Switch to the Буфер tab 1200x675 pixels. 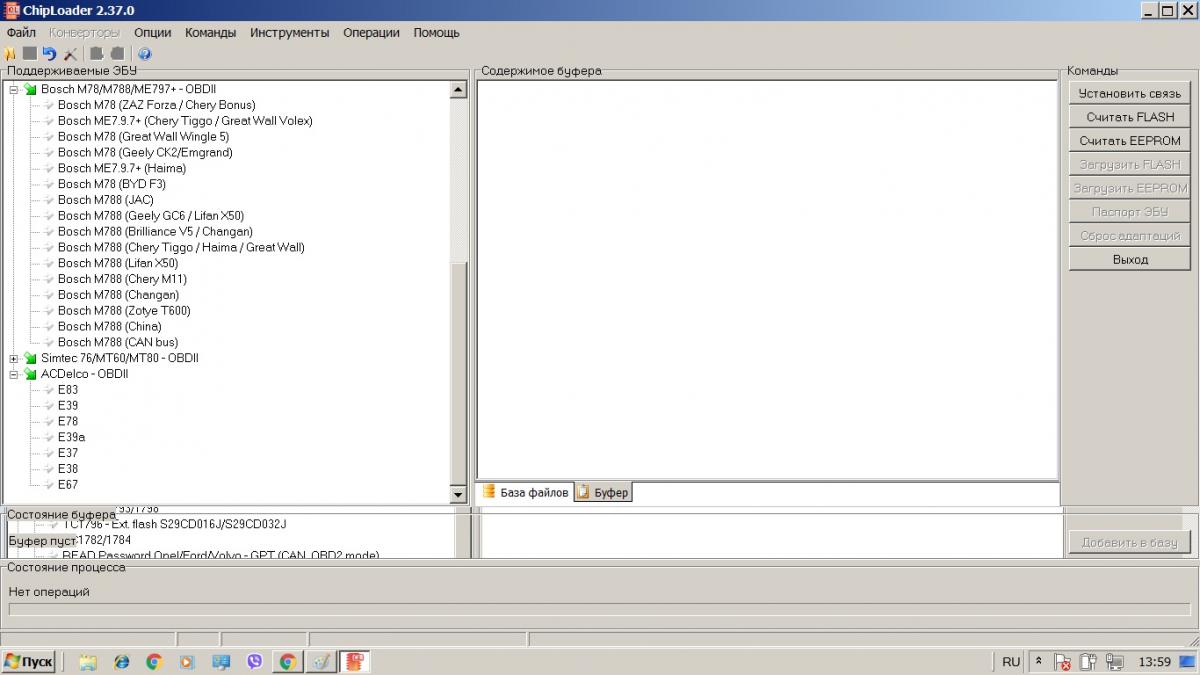pyautogui.click(x=603, y=493)
